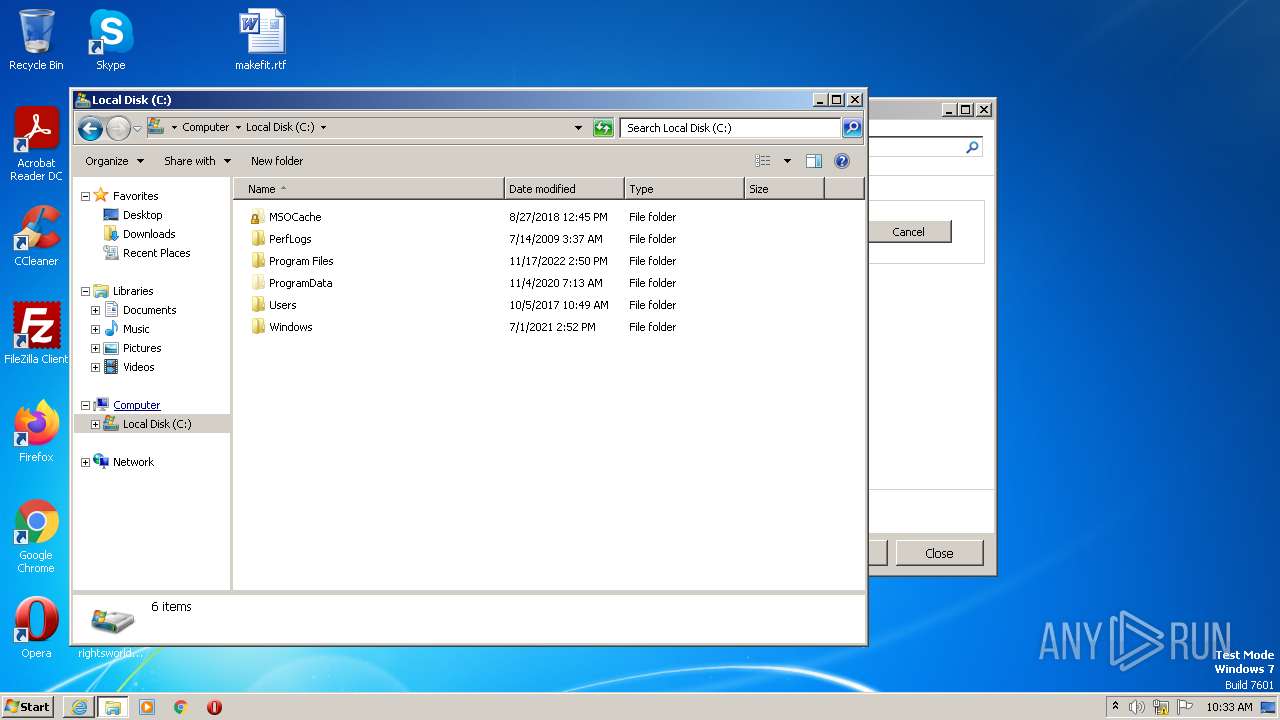Collapse the Computer tree node

coord(85,405)
